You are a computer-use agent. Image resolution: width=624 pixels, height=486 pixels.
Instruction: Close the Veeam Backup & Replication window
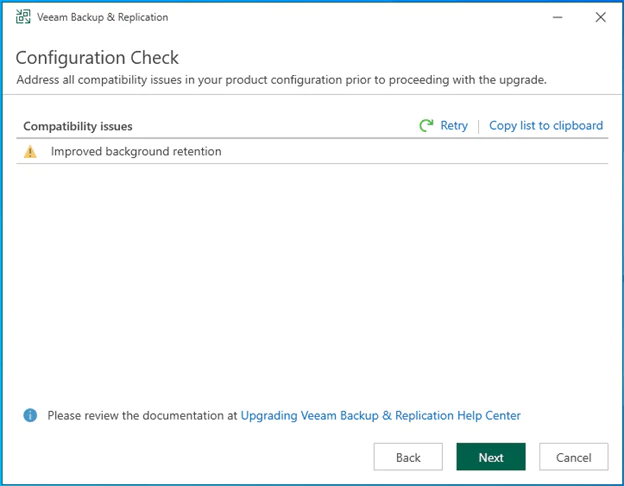pos(600,17)
